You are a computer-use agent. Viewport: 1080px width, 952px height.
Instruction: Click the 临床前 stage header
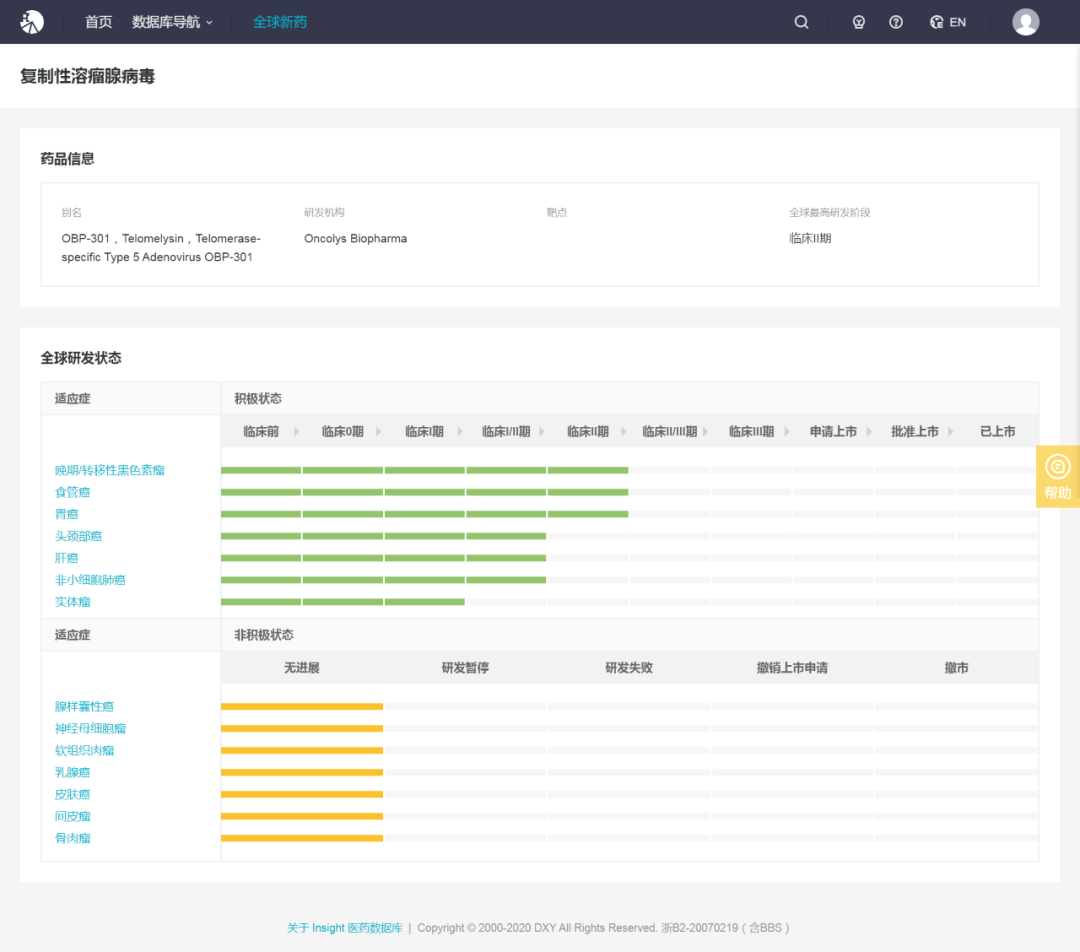[261, 432]
